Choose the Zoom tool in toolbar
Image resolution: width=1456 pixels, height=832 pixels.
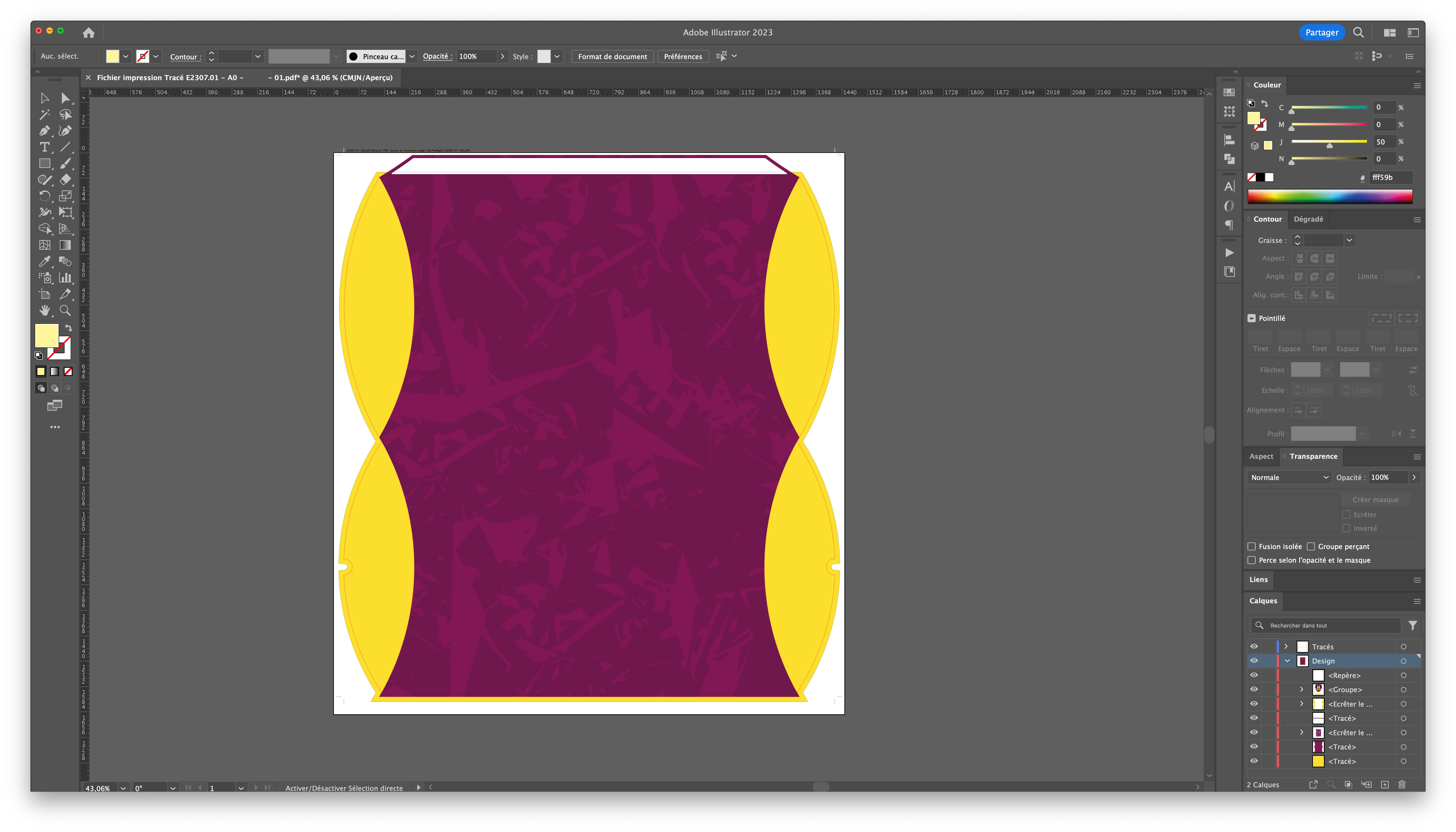[65, 310]
